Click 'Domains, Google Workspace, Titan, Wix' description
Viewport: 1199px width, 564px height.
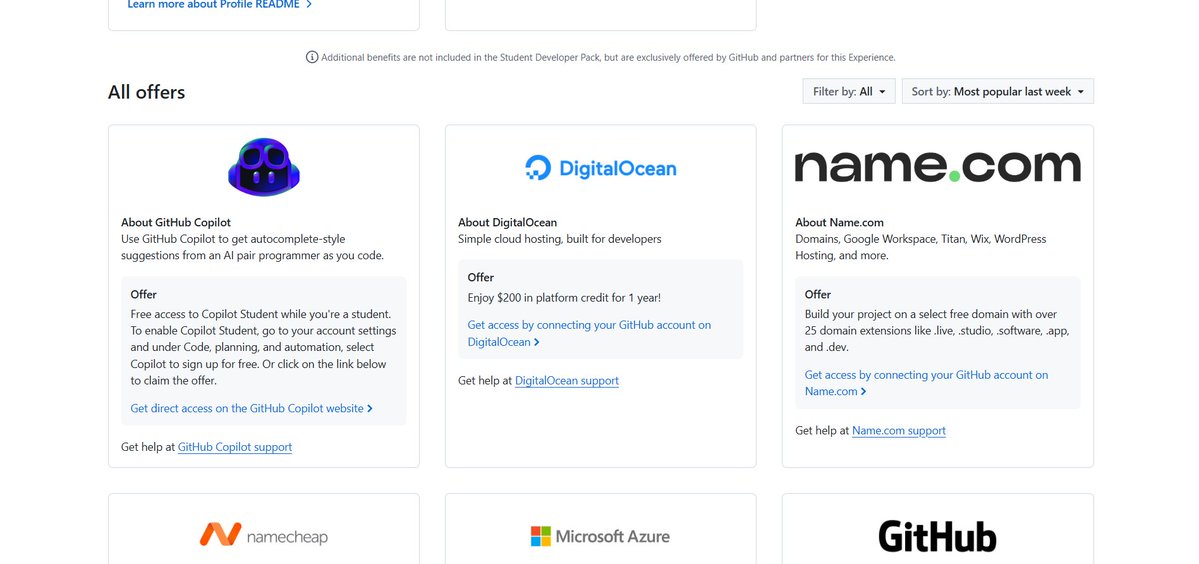point(921,247)
